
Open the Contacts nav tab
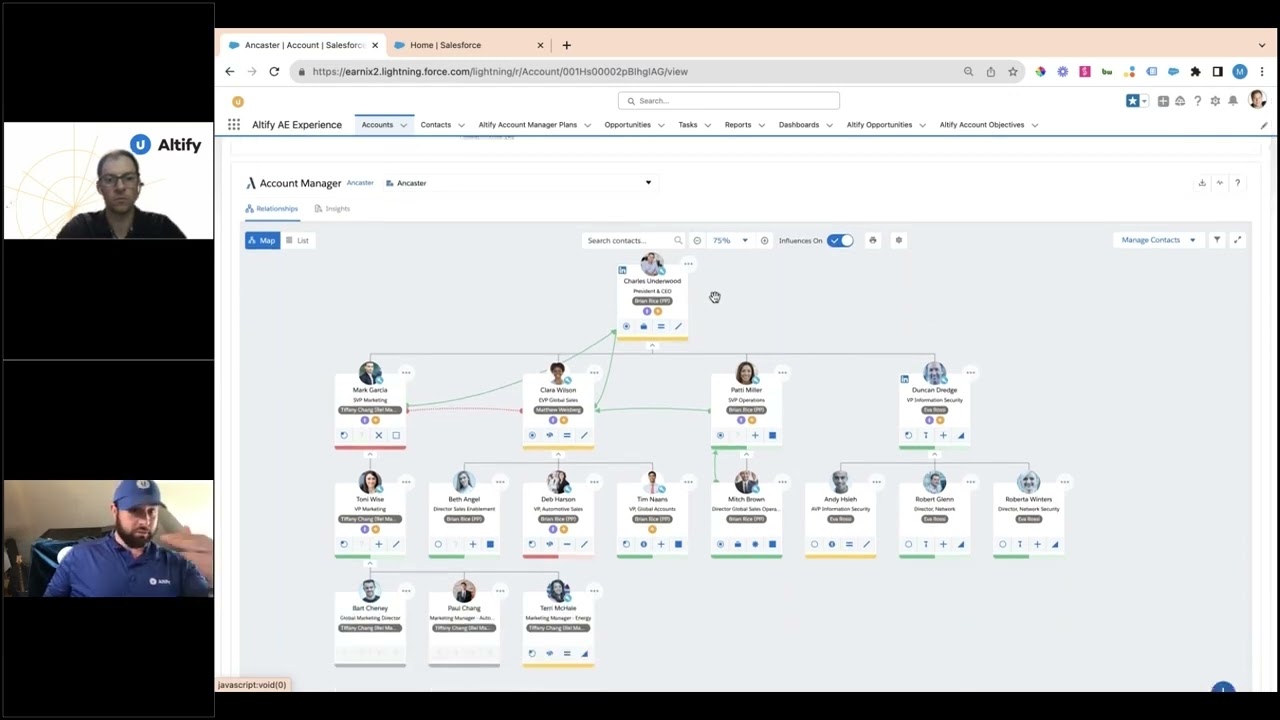436,125
